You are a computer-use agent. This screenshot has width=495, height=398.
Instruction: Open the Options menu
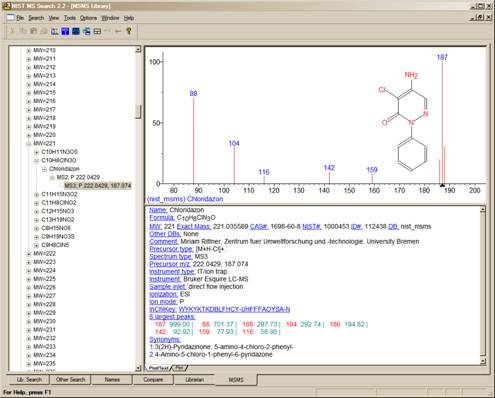tap(88, 18)
